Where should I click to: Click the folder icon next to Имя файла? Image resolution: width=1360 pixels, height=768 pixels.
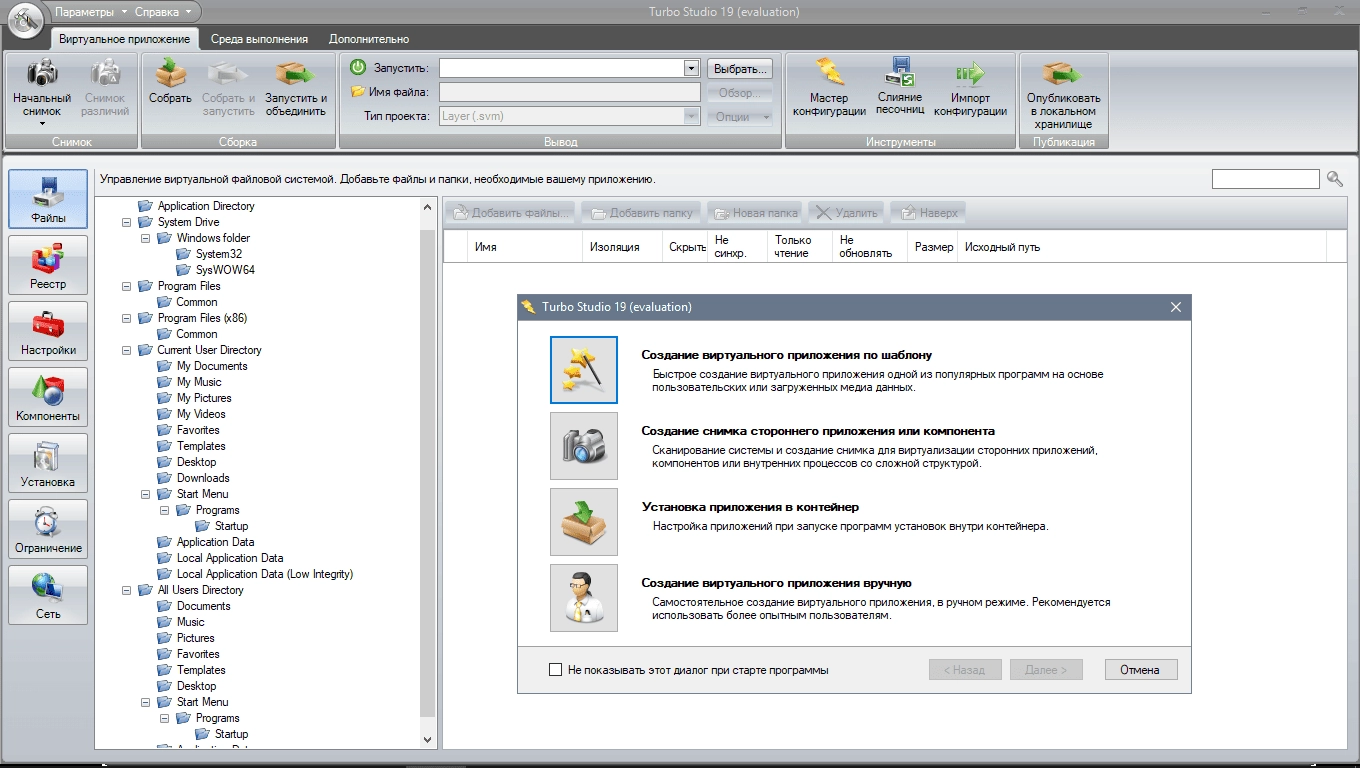tap(358, 92)
